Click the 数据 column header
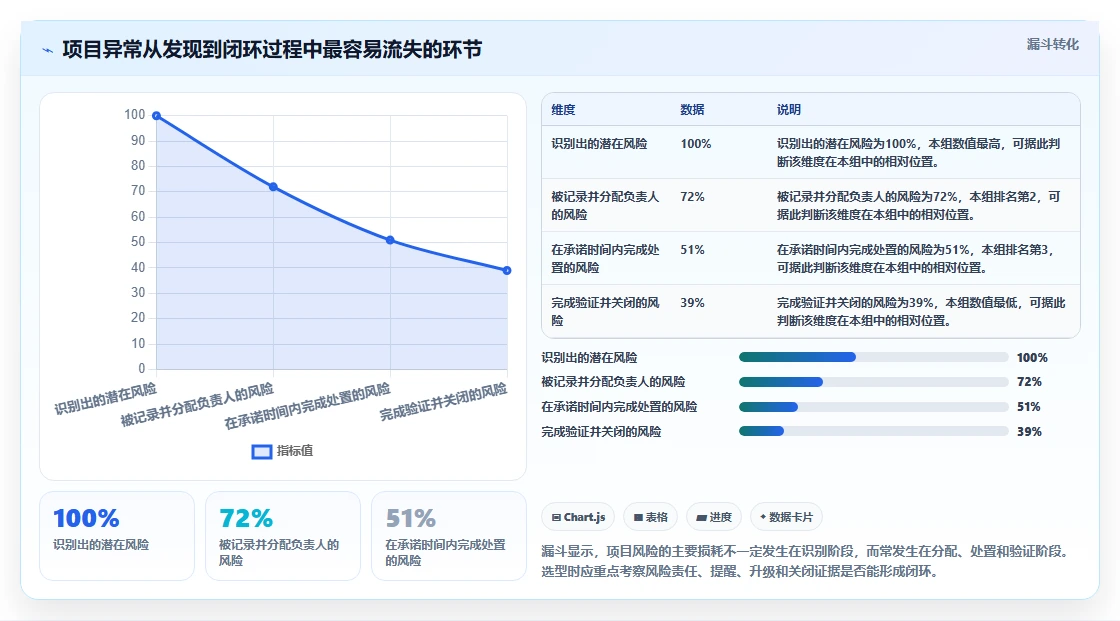Image resolution: width=1120 pixels, height=621 pixels. tap(692, 109)
